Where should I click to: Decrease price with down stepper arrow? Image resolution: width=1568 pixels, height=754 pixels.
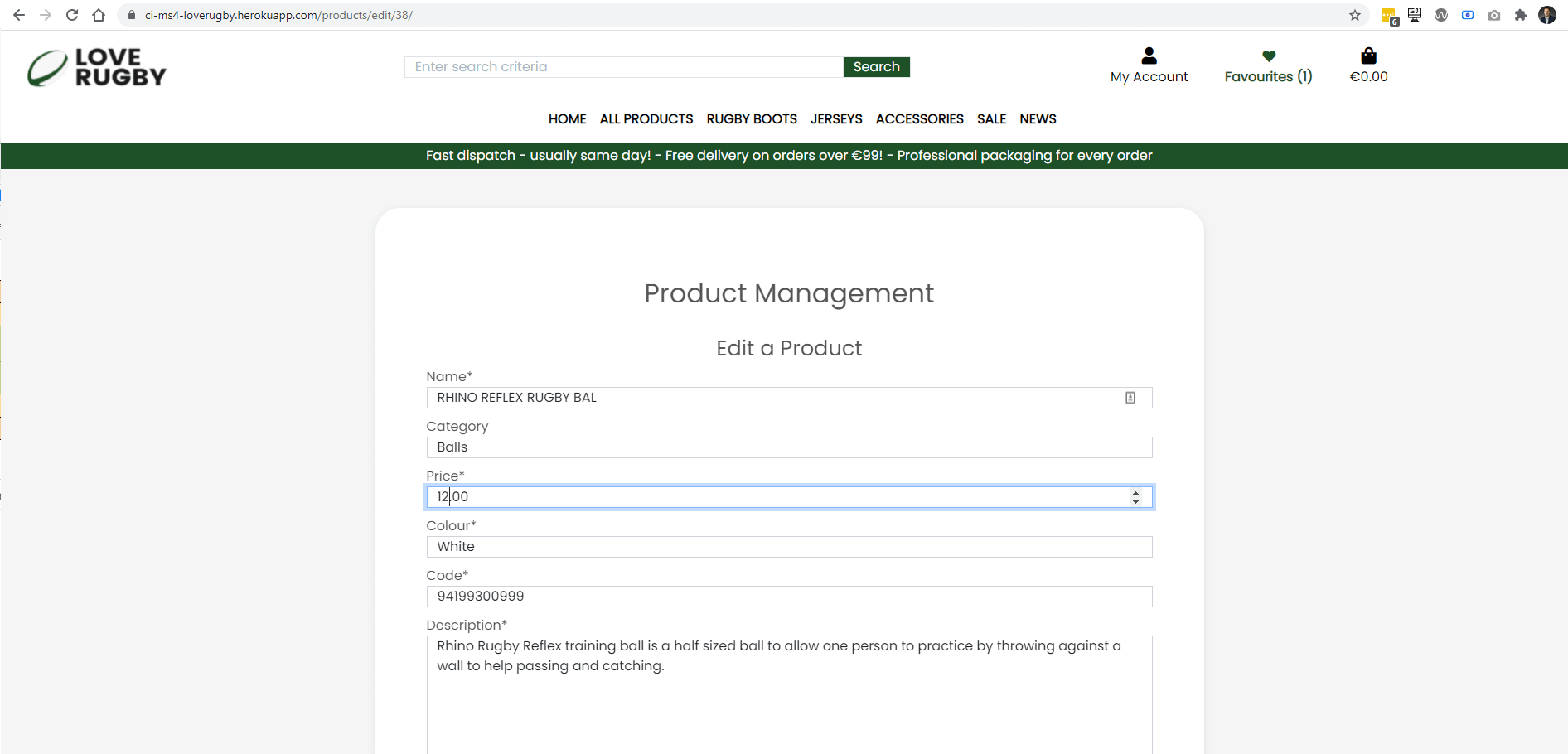[x=1135, y=502]
